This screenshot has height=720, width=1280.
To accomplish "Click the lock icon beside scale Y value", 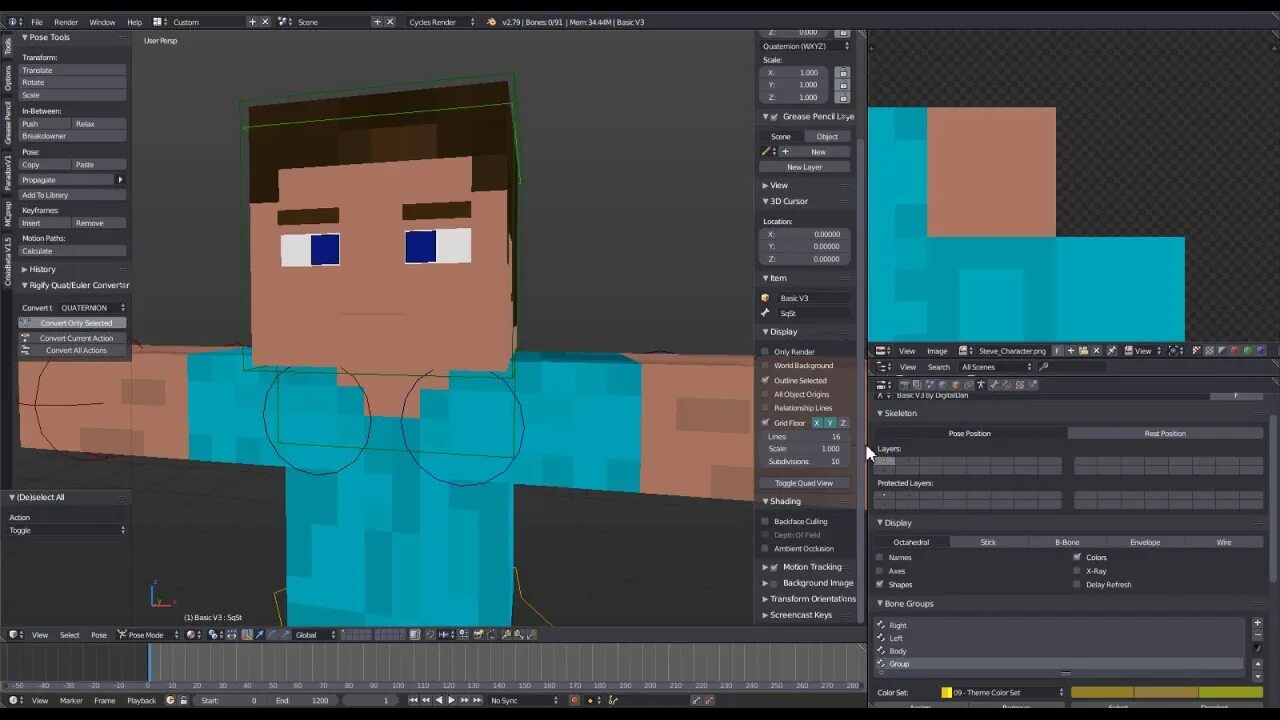I will point(843,85).
